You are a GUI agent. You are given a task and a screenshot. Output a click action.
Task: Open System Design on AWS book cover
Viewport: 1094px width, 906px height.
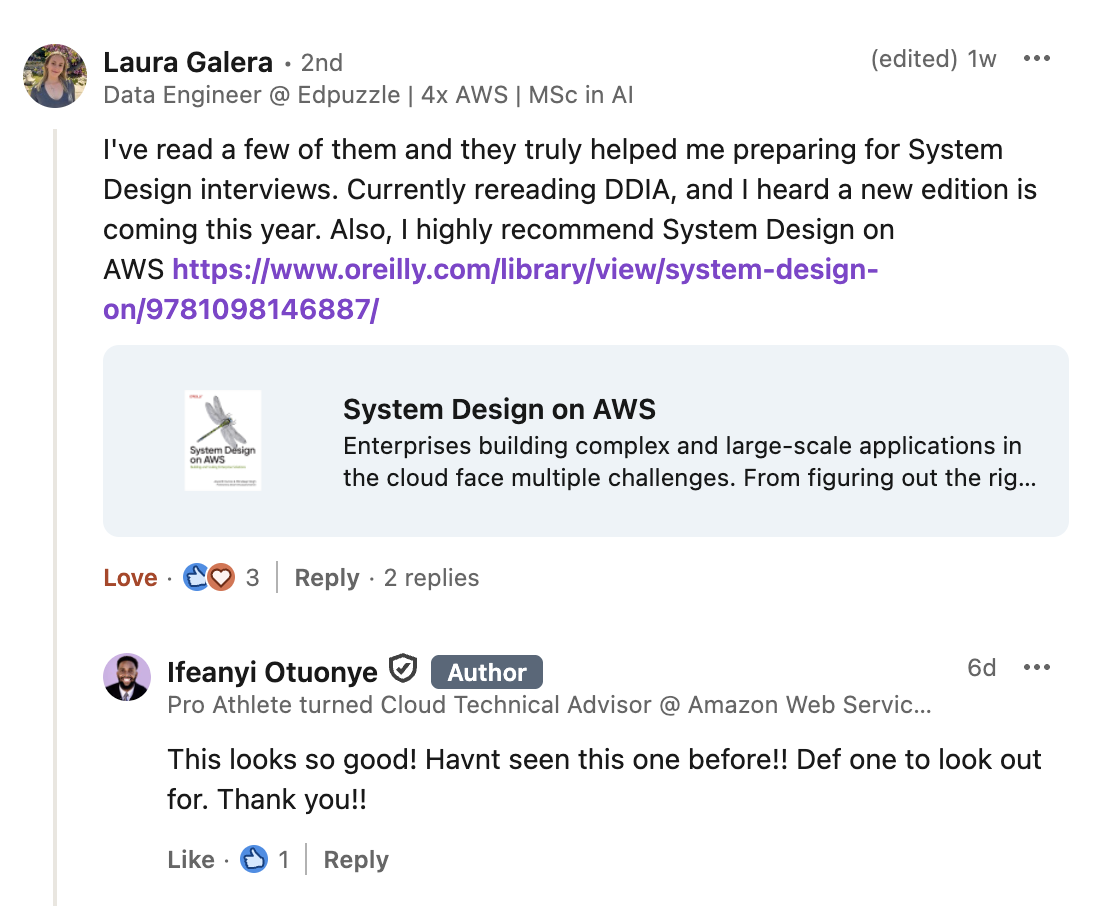[x=223, y=440]
